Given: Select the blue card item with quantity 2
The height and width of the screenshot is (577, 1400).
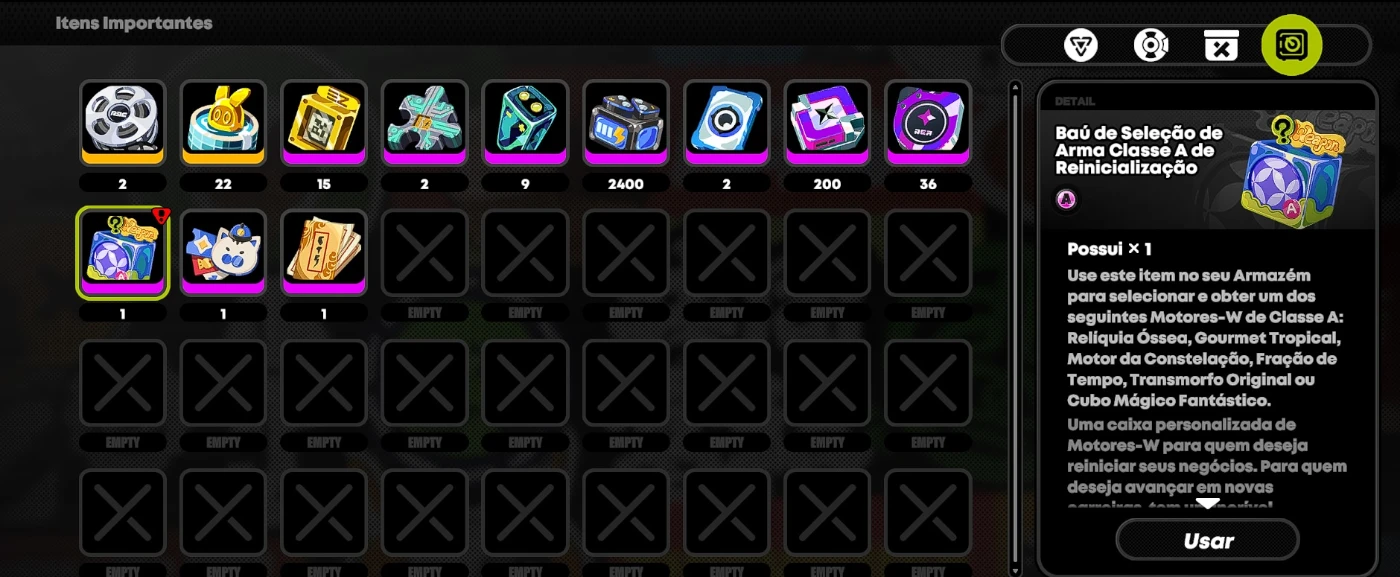Looking at the screenshot, I should [727, 123].
